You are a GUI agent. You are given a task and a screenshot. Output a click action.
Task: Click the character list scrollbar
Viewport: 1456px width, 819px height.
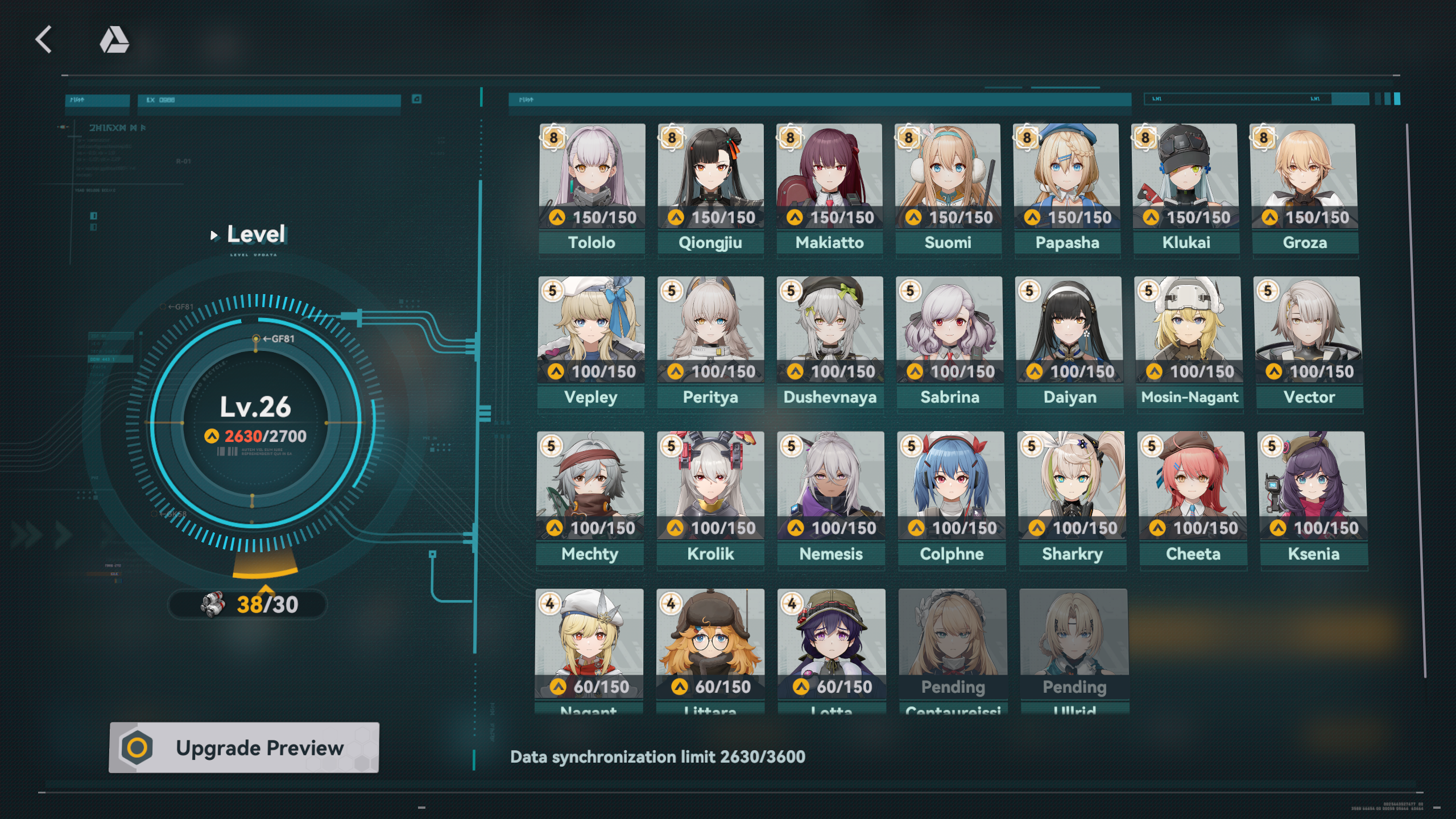1416,400
